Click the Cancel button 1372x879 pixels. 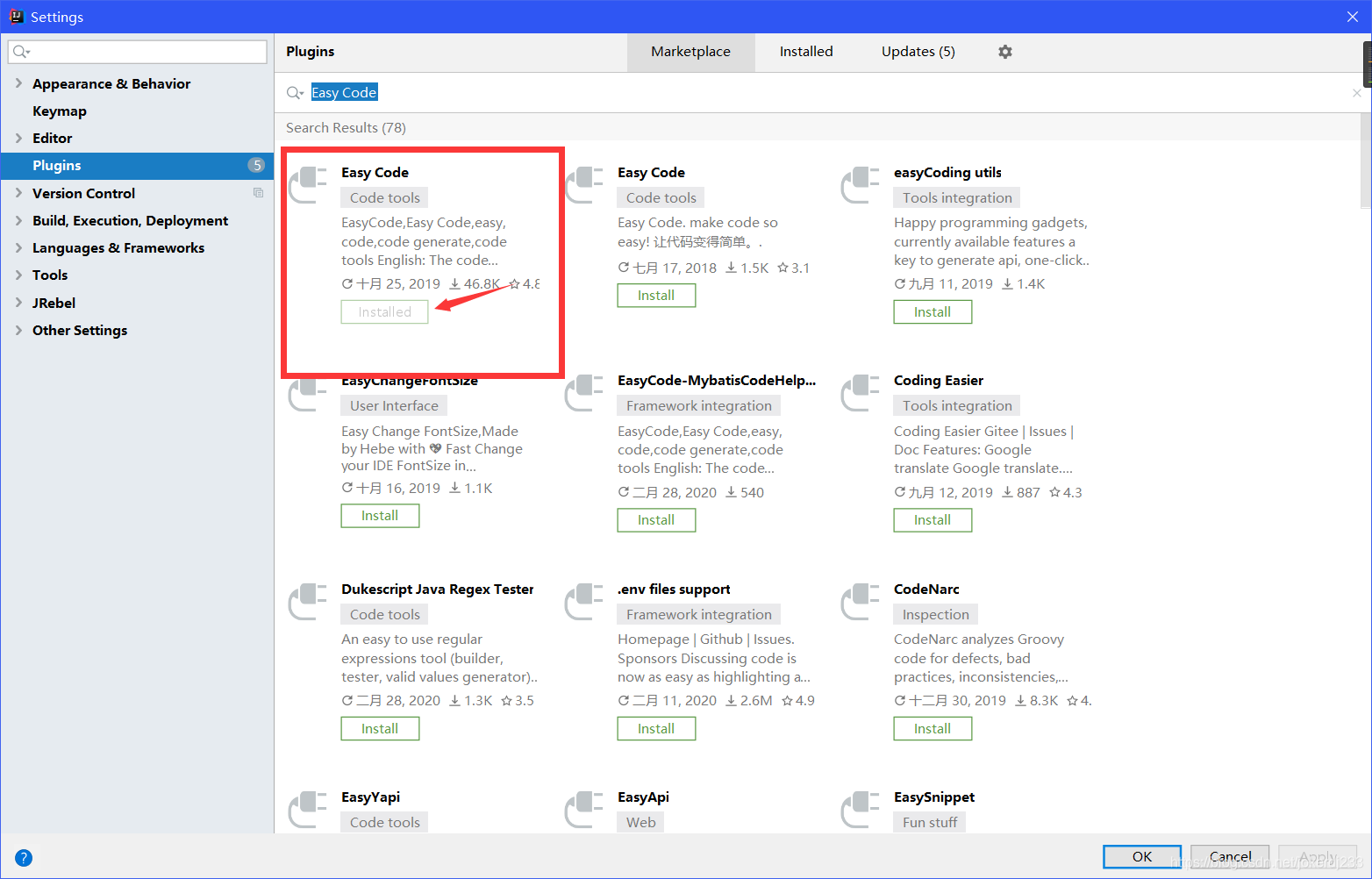[x=1230, y=857]
